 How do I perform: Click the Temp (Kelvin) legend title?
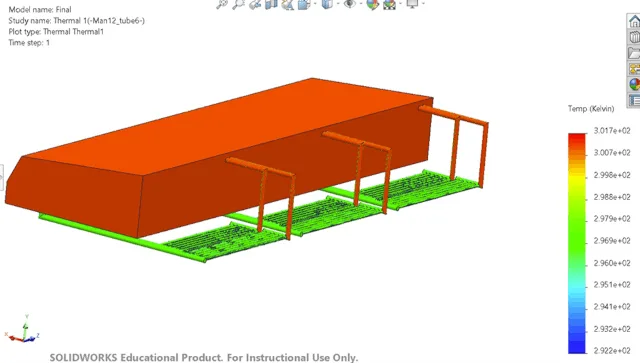[x=591, y=109]
